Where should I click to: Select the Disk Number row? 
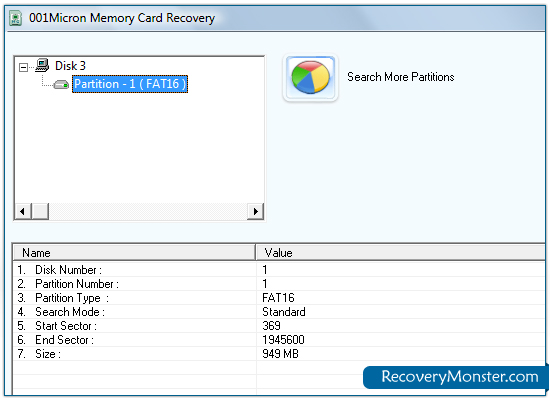point(279,270)
